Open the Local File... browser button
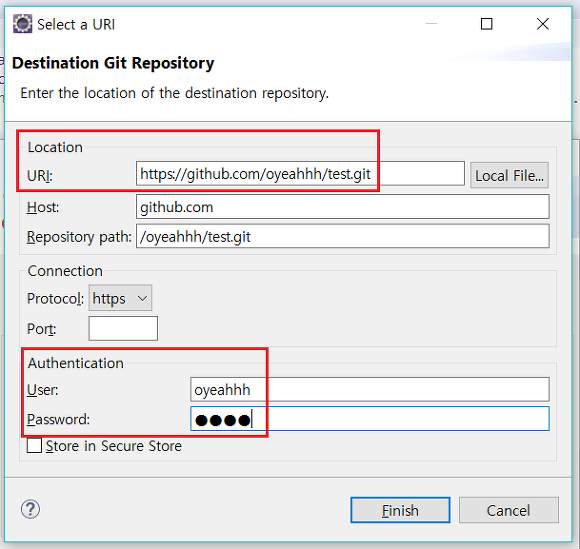580x549 pixels. (509, 175)
